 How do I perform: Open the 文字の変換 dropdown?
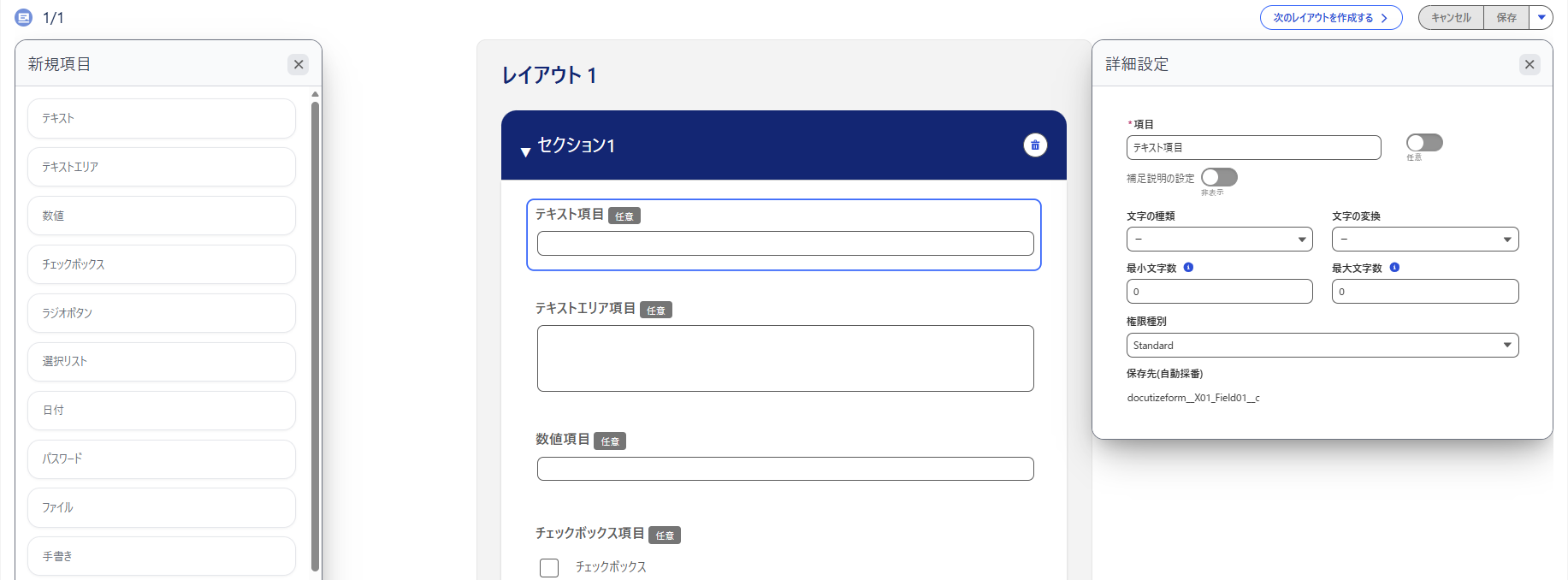tap(1424, 240)
